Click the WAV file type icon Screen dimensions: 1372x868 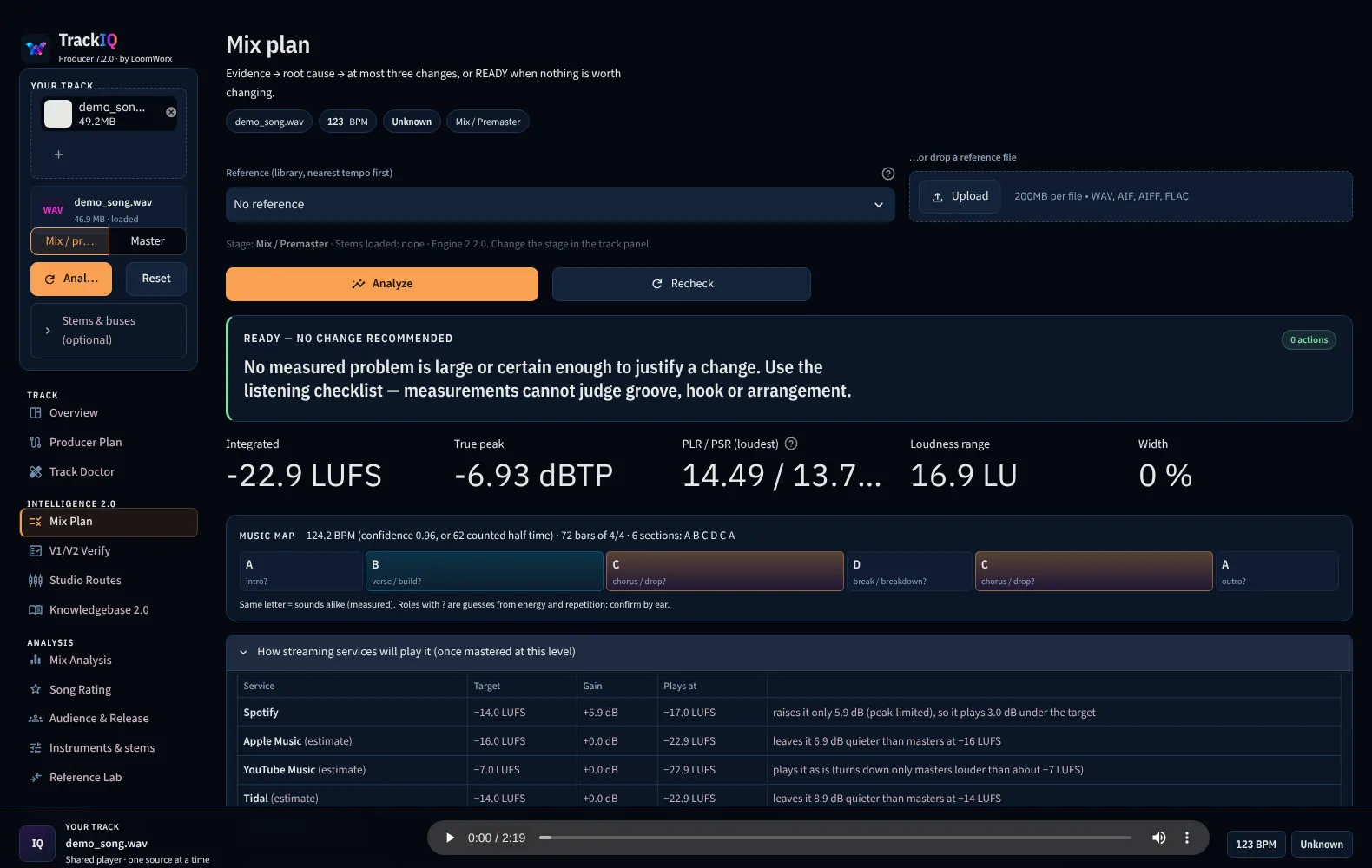(53, 210)
